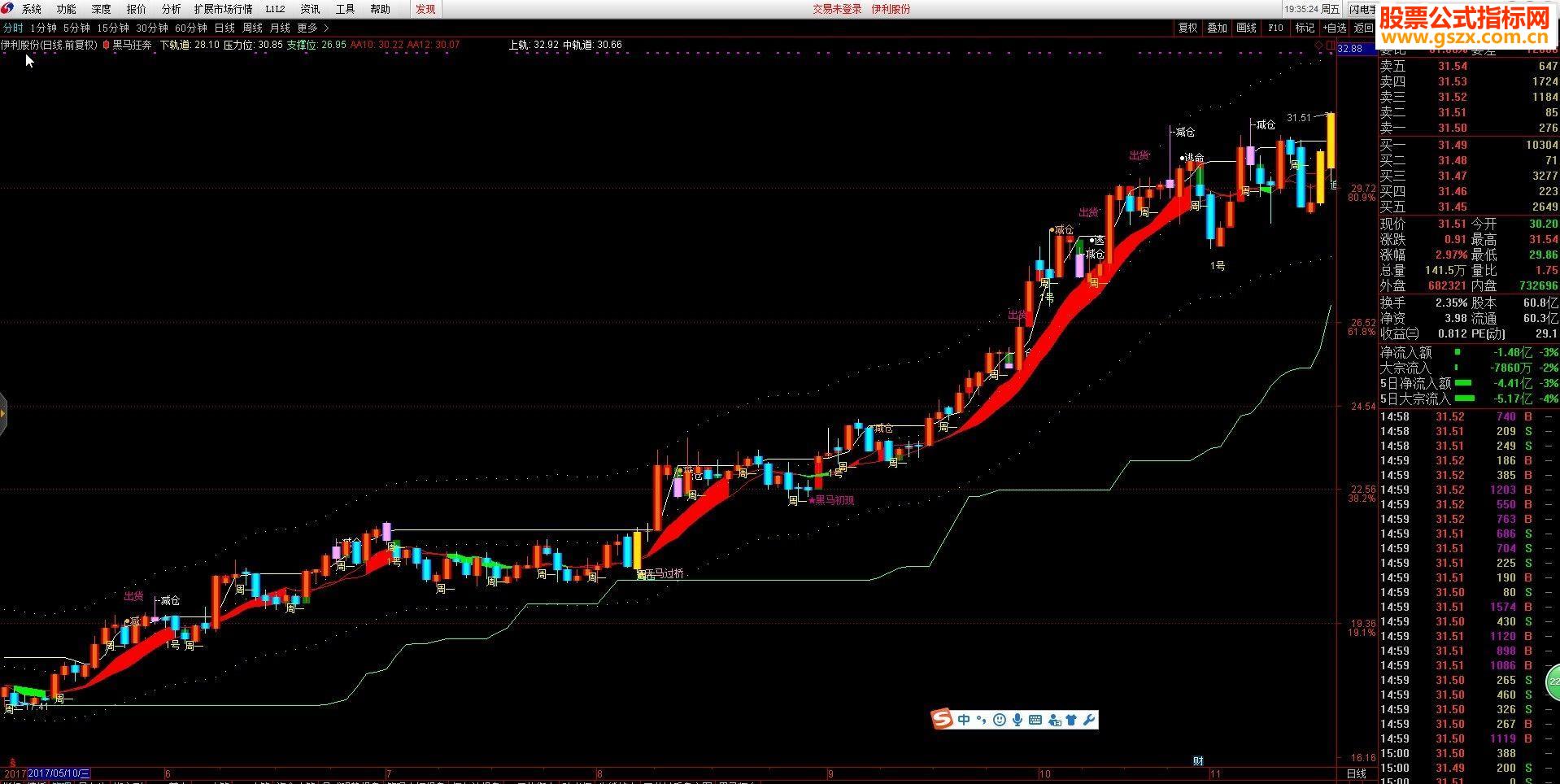Open the Sogou emoji smiley panel

[x=1000, y=720]
